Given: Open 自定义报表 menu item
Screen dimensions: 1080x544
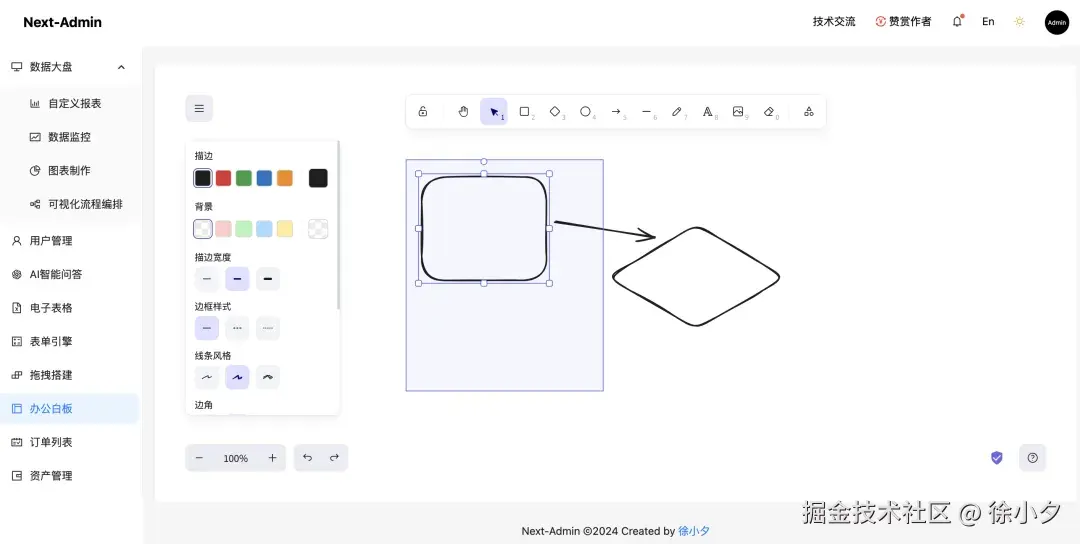Looking at the screenshot, I should [x=70, y=103].
